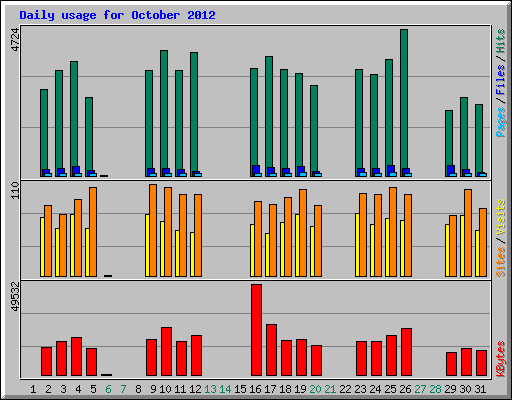Click the 'Sites' legend label
Screen dimensions: 512x400
click(500, 262)
